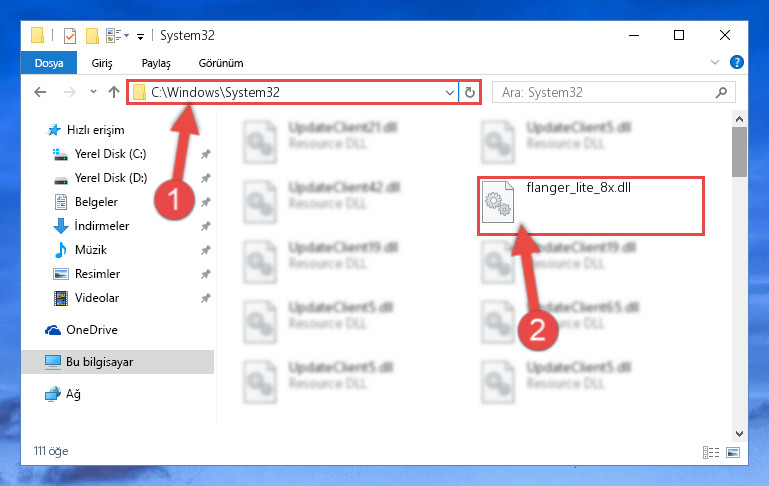Click the Properties quick access icon
Screen dimensions: 769x486
(70, 36)
